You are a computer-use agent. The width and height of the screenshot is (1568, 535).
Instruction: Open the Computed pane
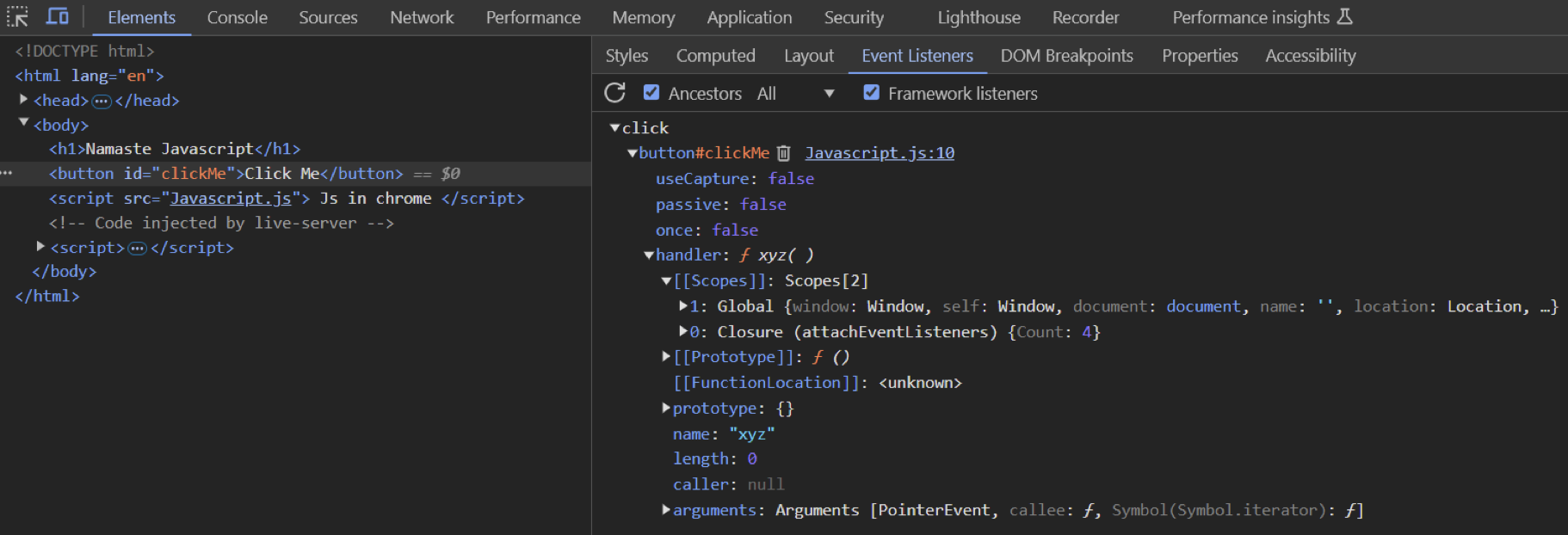(x=715, y=56)
